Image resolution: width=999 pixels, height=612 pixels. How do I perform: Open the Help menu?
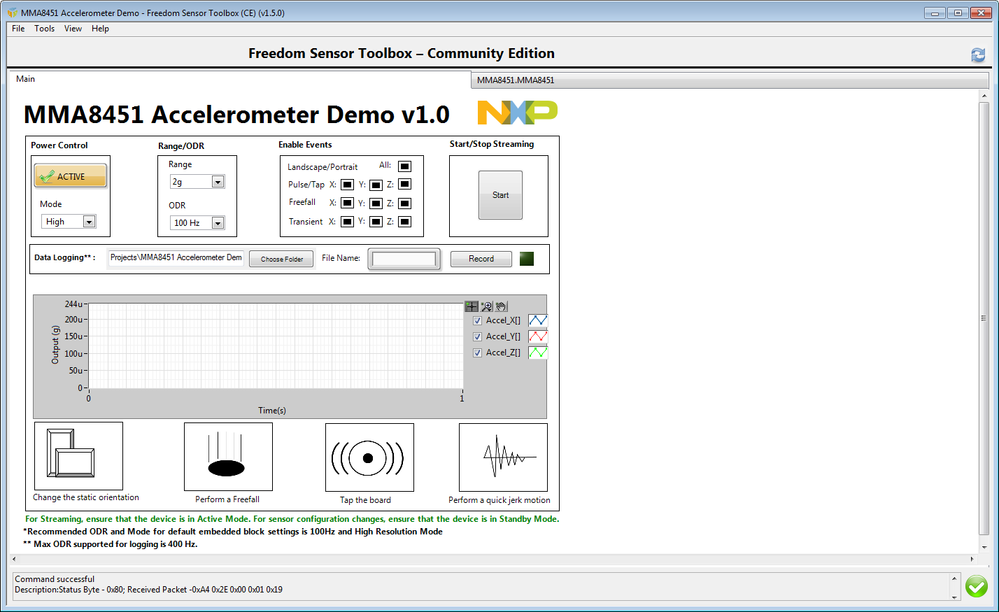[100, 29]
